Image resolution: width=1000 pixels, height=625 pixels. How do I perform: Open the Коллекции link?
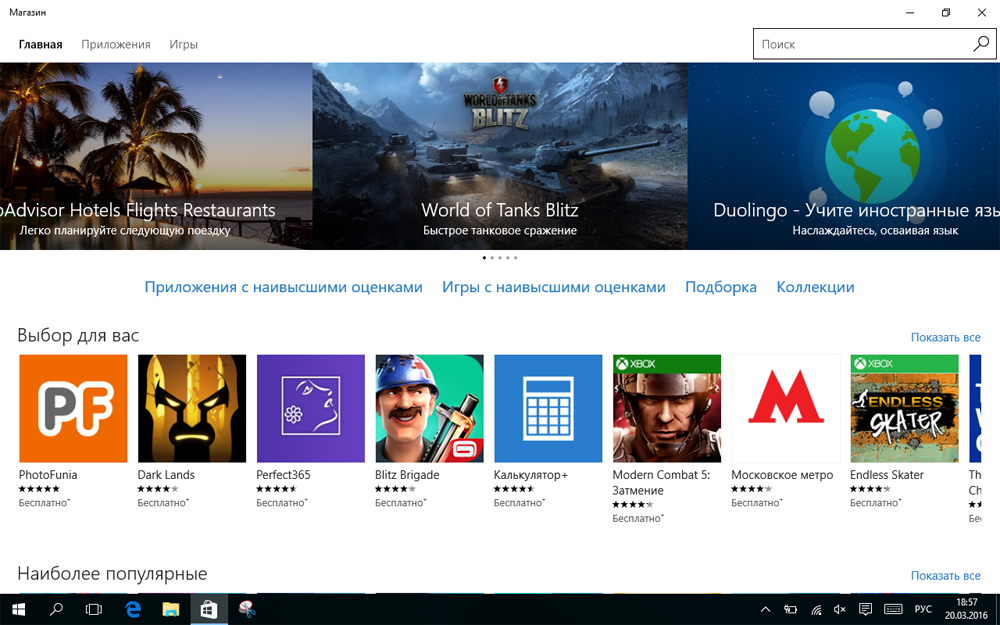click(815, 287)
